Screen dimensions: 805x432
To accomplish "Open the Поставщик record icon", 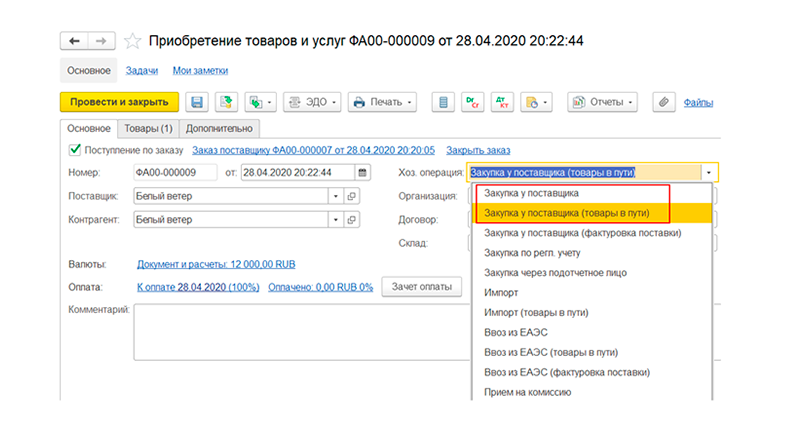I will 352,196.
